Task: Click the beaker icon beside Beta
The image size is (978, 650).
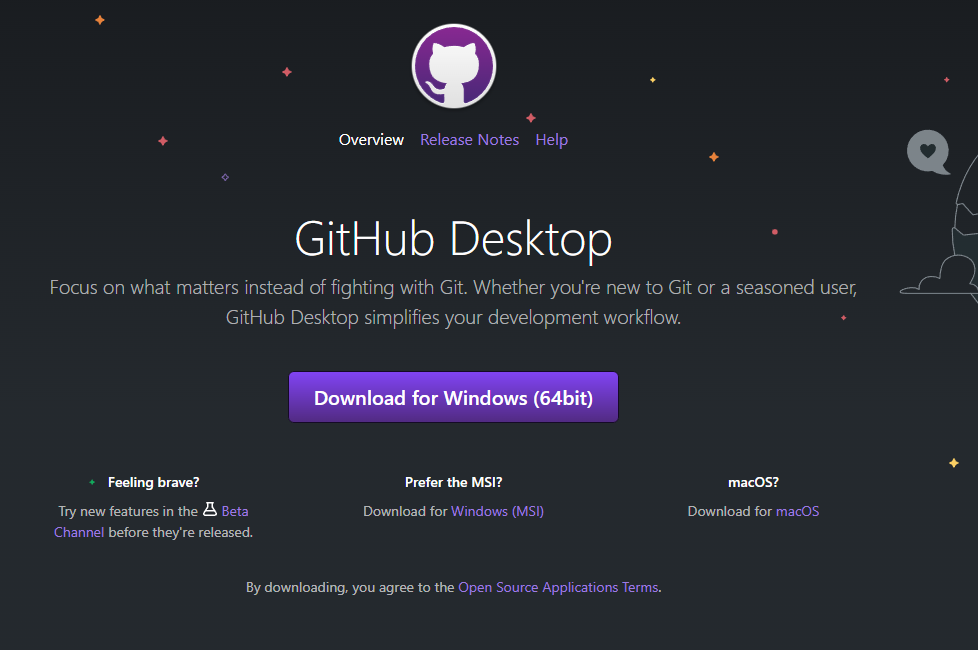Action: pos(210,509)
